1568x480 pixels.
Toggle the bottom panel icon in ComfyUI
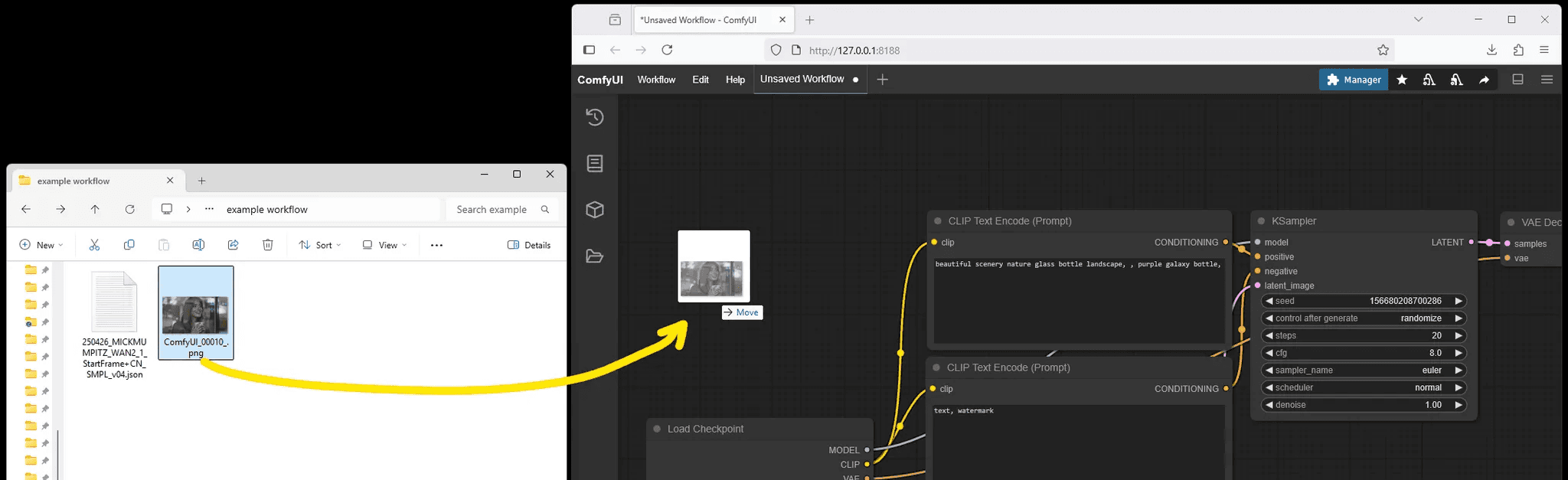1517,80
